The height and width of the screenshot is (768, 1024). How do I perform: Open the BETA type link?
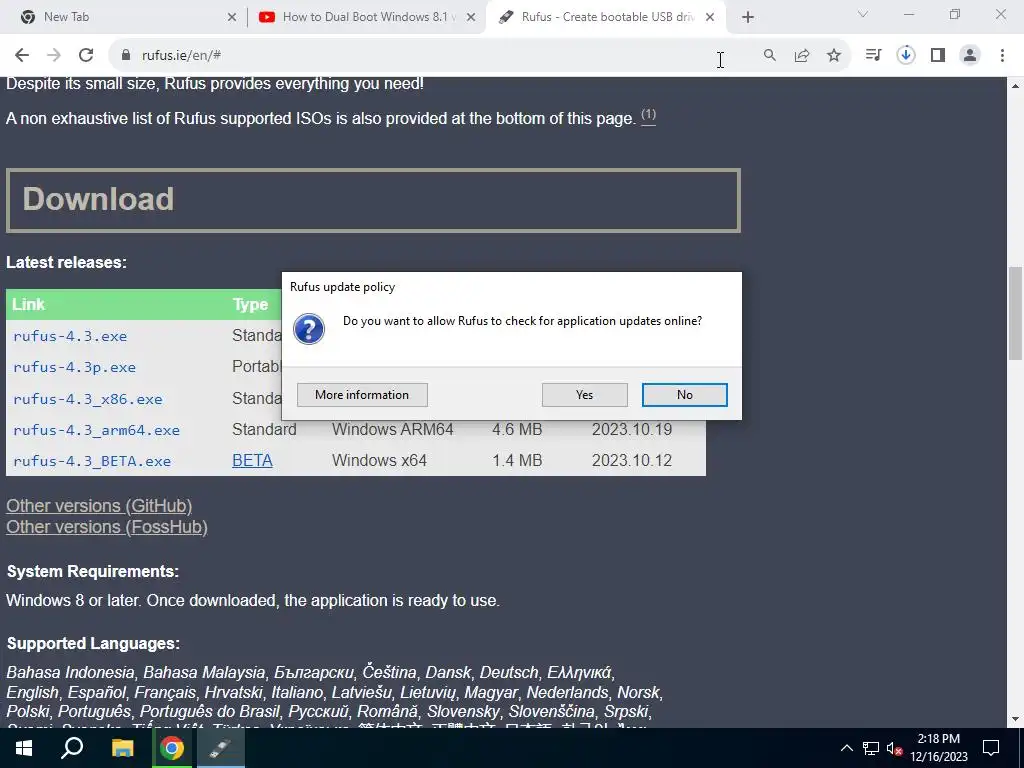coord(252,460)
